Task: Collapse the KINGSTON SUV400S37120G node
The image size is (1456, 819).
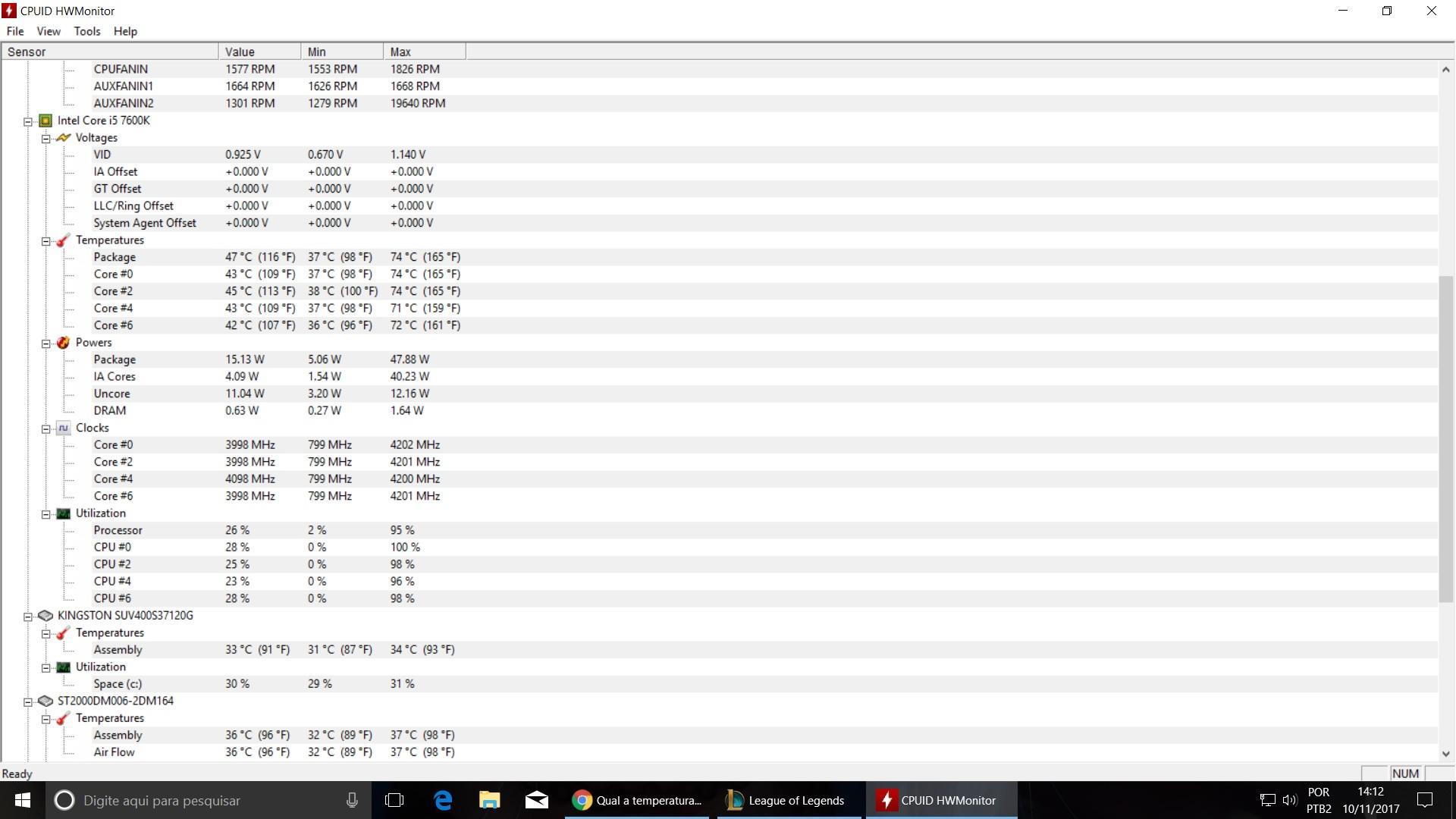Action: 28,617
